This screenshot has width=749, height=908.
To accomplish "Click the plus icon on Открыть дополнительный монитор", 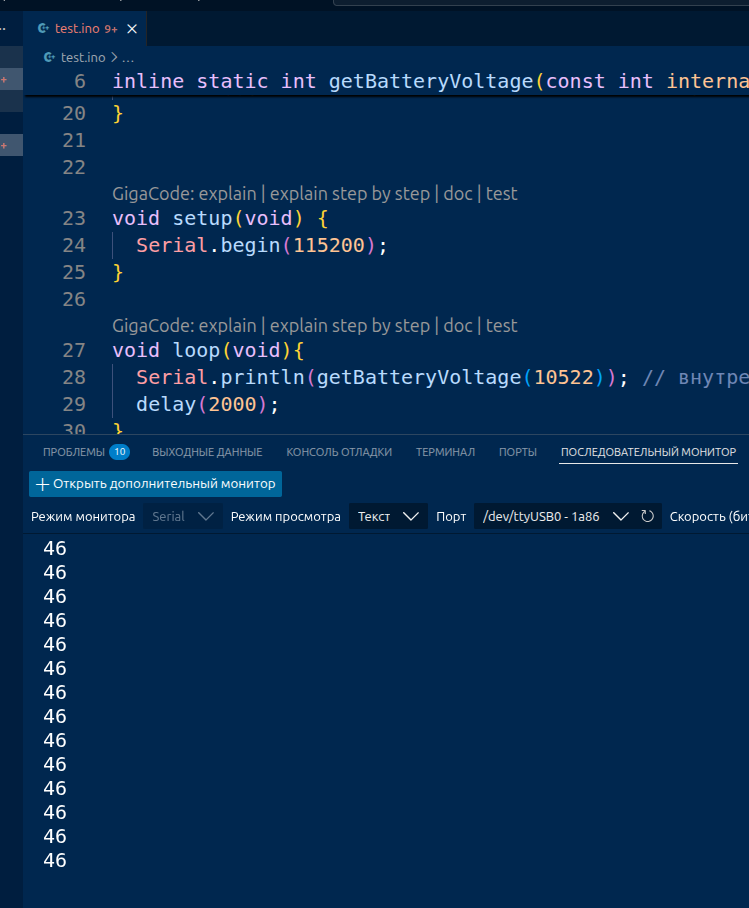I will click(42, 484).
